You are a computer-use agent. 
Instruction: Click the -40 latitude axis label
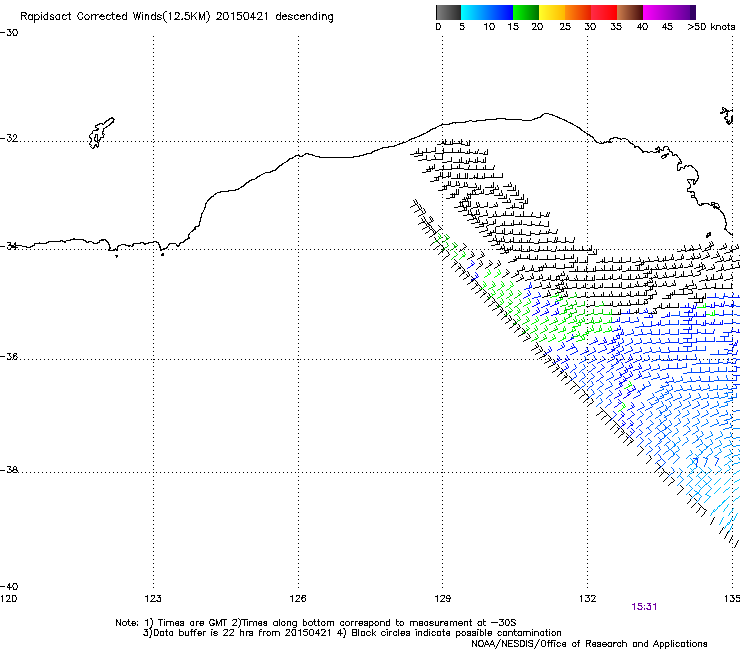[x=9, y=586]
